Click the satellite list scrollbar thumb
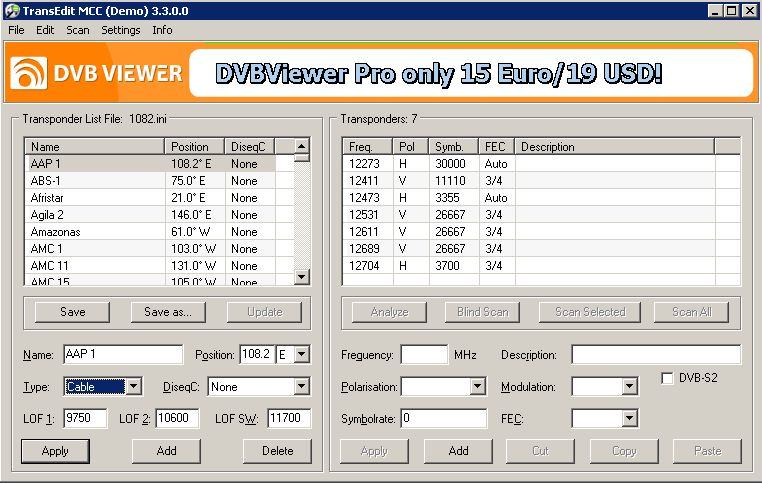762x483 pixels. 302,157
